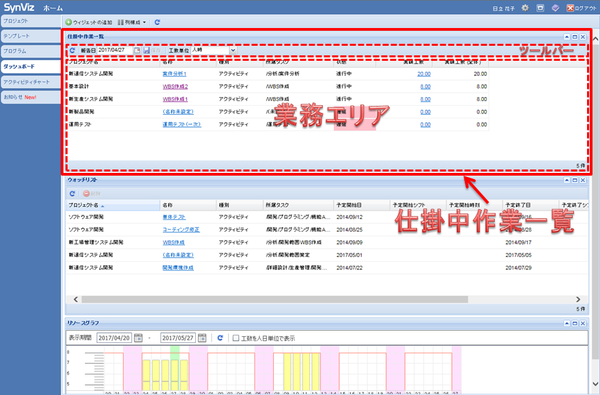Open the work unit dropdown
600x395 pixels.
233,50
